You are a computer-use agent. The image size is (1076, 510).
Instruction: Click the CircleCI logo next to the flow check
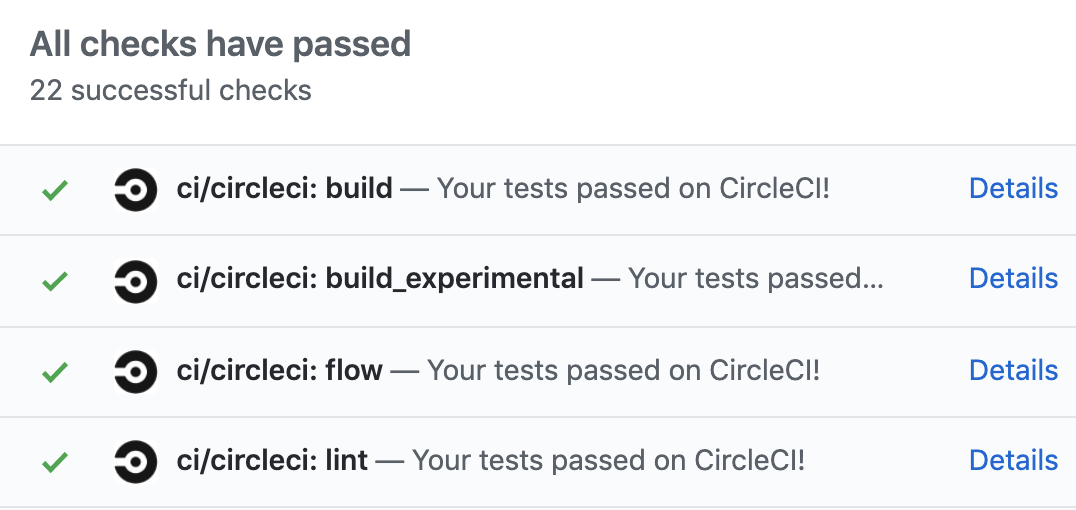(x=135, y=371)
